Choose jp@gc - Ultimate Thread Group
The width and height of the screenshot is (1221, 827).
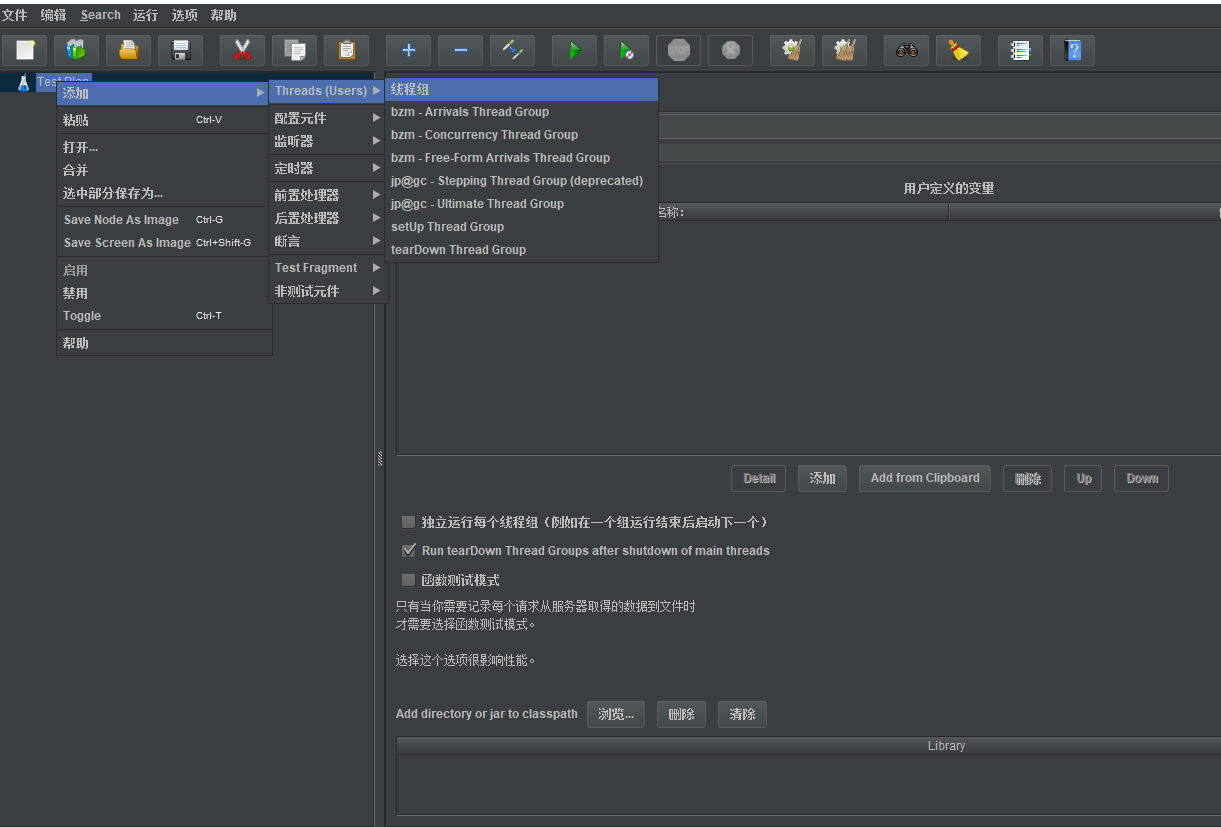[x=521, y=204]
